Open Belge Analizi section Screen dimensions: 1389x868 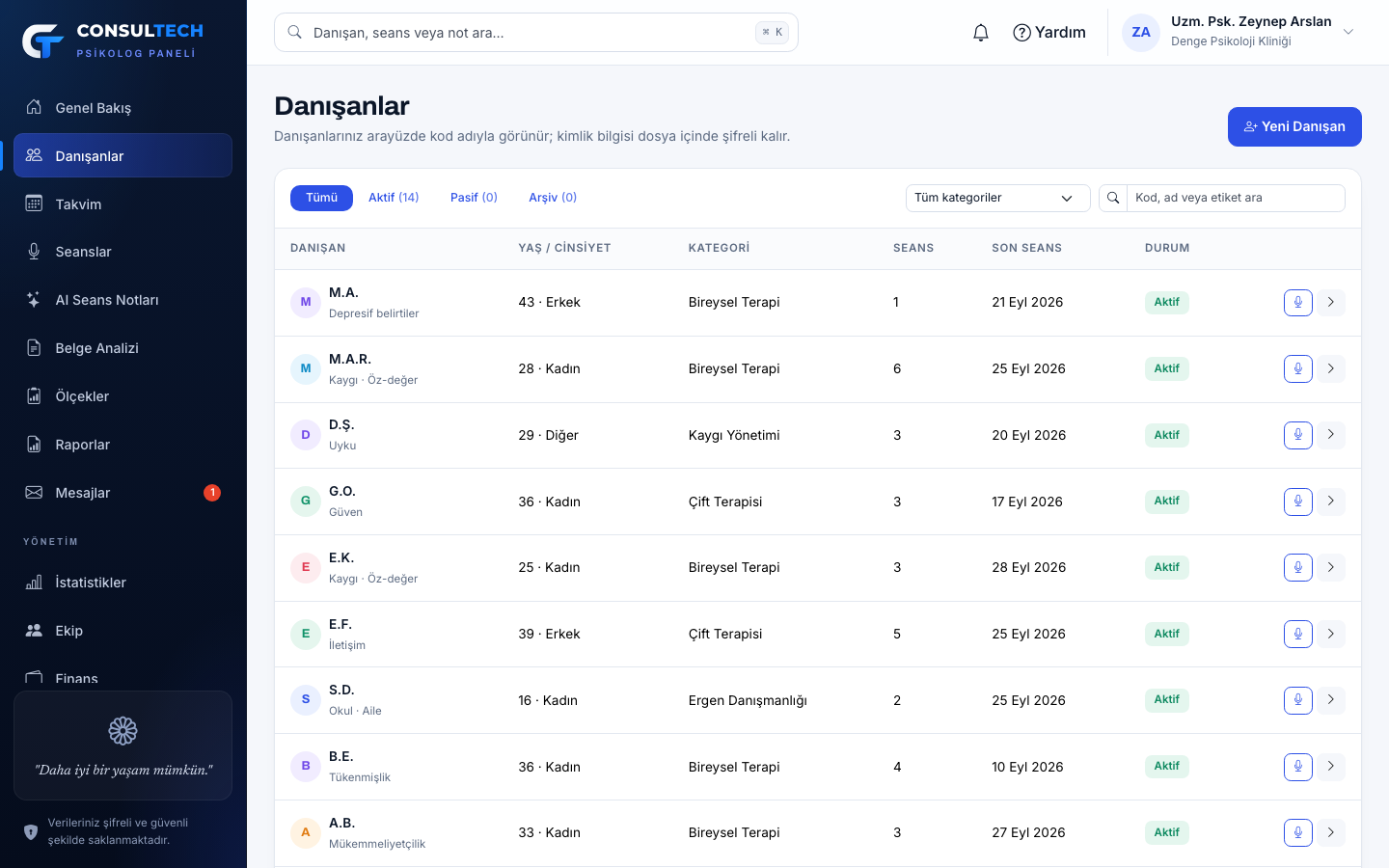pos(123,348)
